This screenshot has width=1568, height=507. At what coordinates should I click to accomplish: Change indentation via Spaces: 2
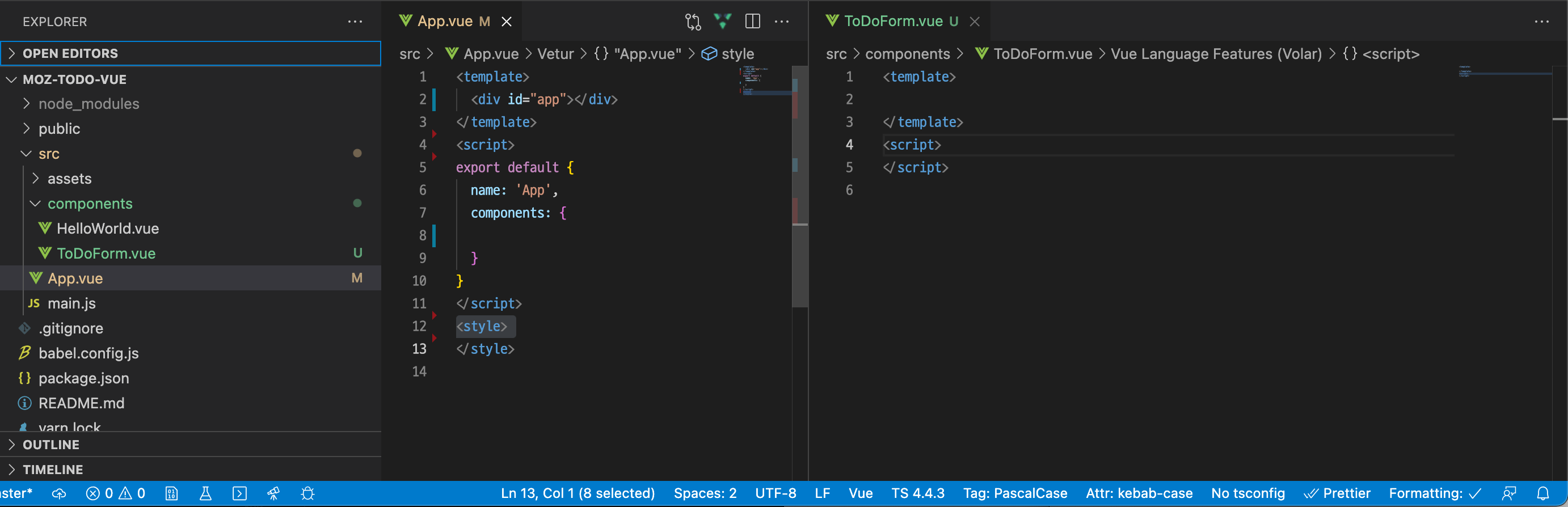pos(705,493)
